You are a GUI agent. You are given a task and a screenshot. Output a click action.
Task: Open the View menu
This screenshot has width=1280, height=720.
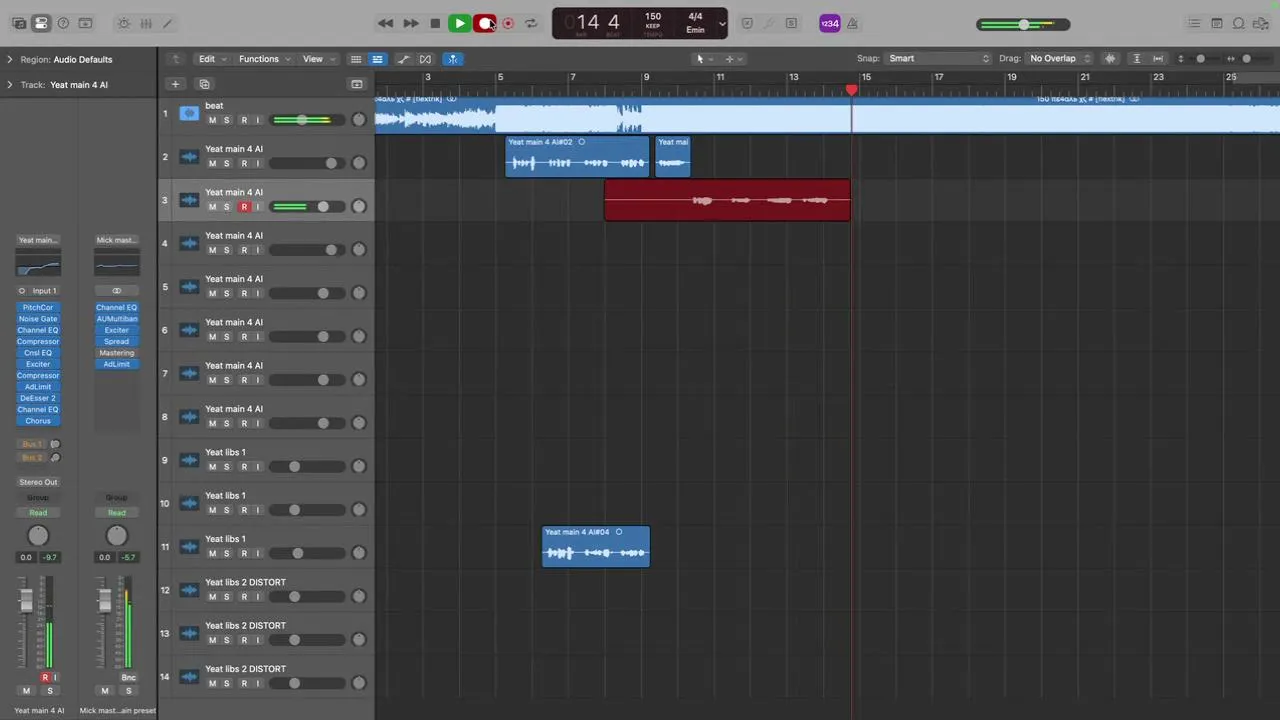click(x=318, y=59)
